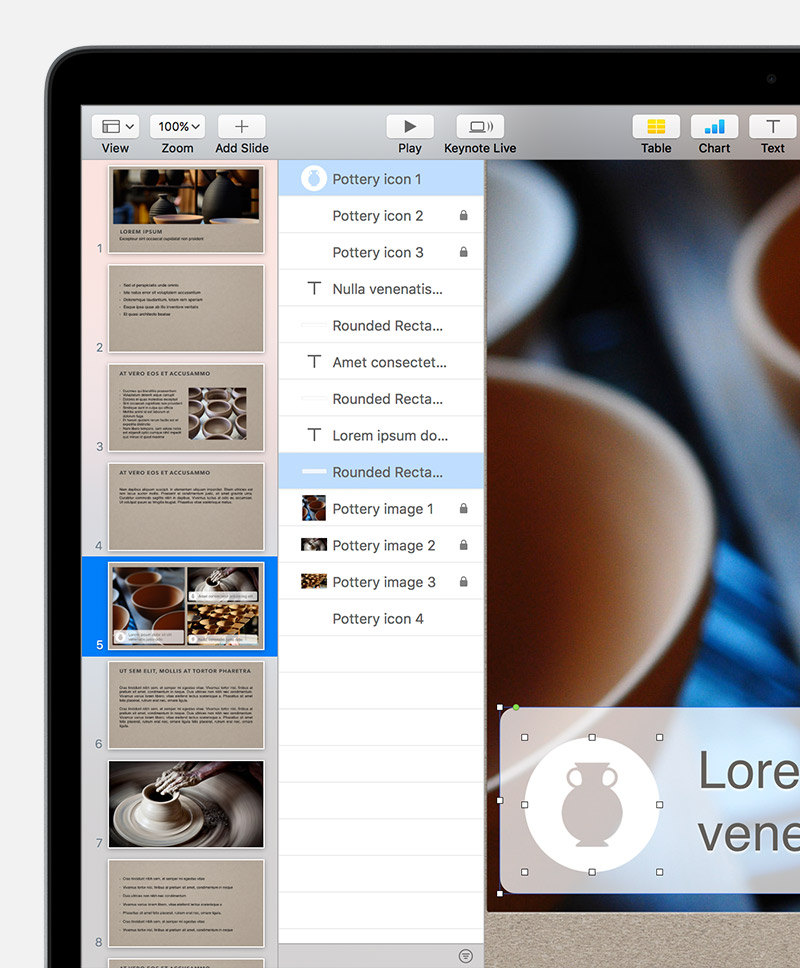800x968 pixels.
Task: Toggle the lock on Pottery image 1
Action: [x=464, y=509]
